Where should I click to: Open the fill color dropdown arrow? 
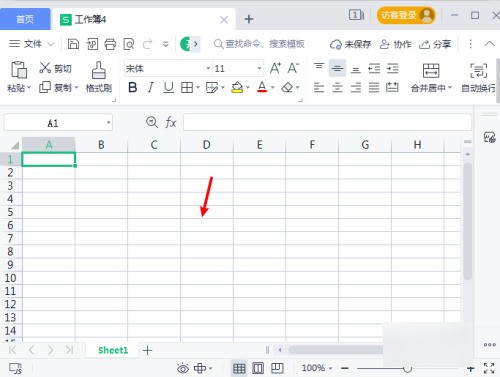pos(248,88)
